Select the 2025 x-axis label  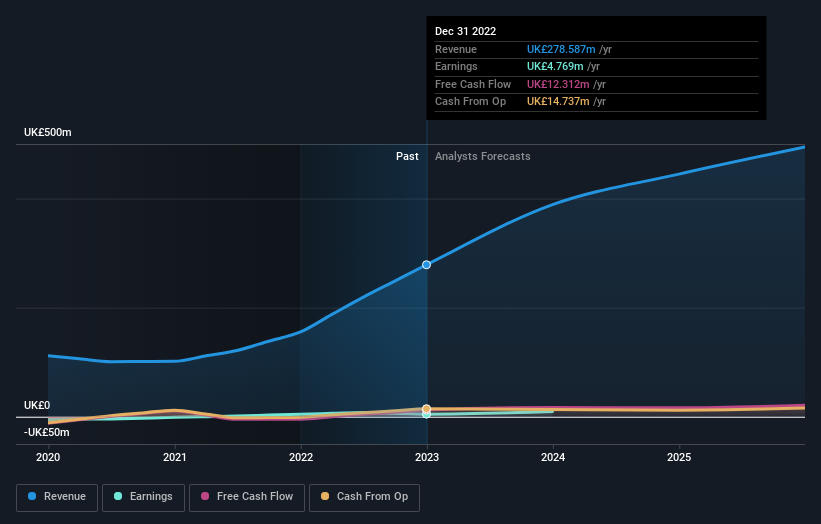point(679,457)
